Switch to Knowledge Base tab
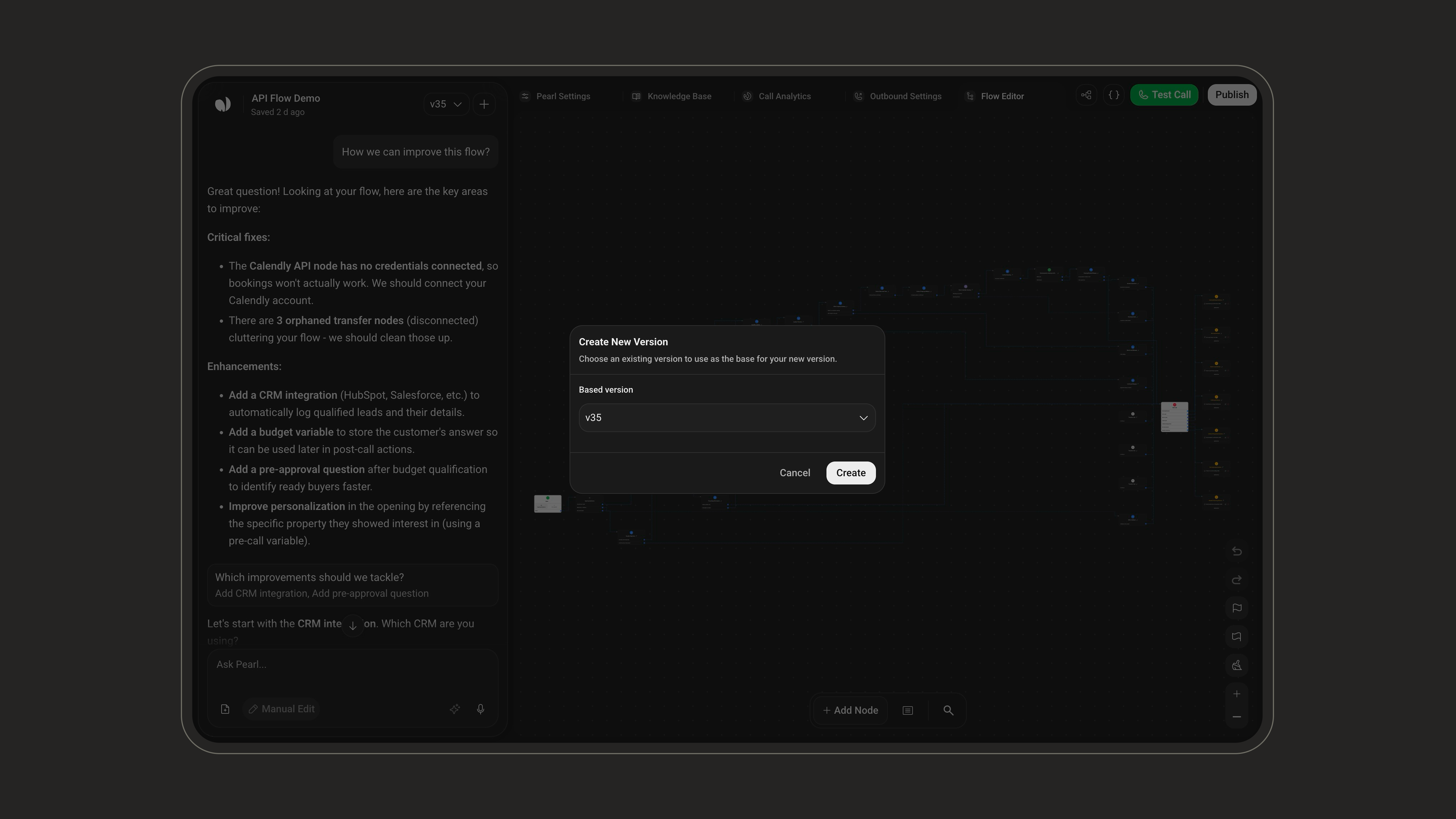The height and width of the screenshot is (819, 1456). click(671, 96)
